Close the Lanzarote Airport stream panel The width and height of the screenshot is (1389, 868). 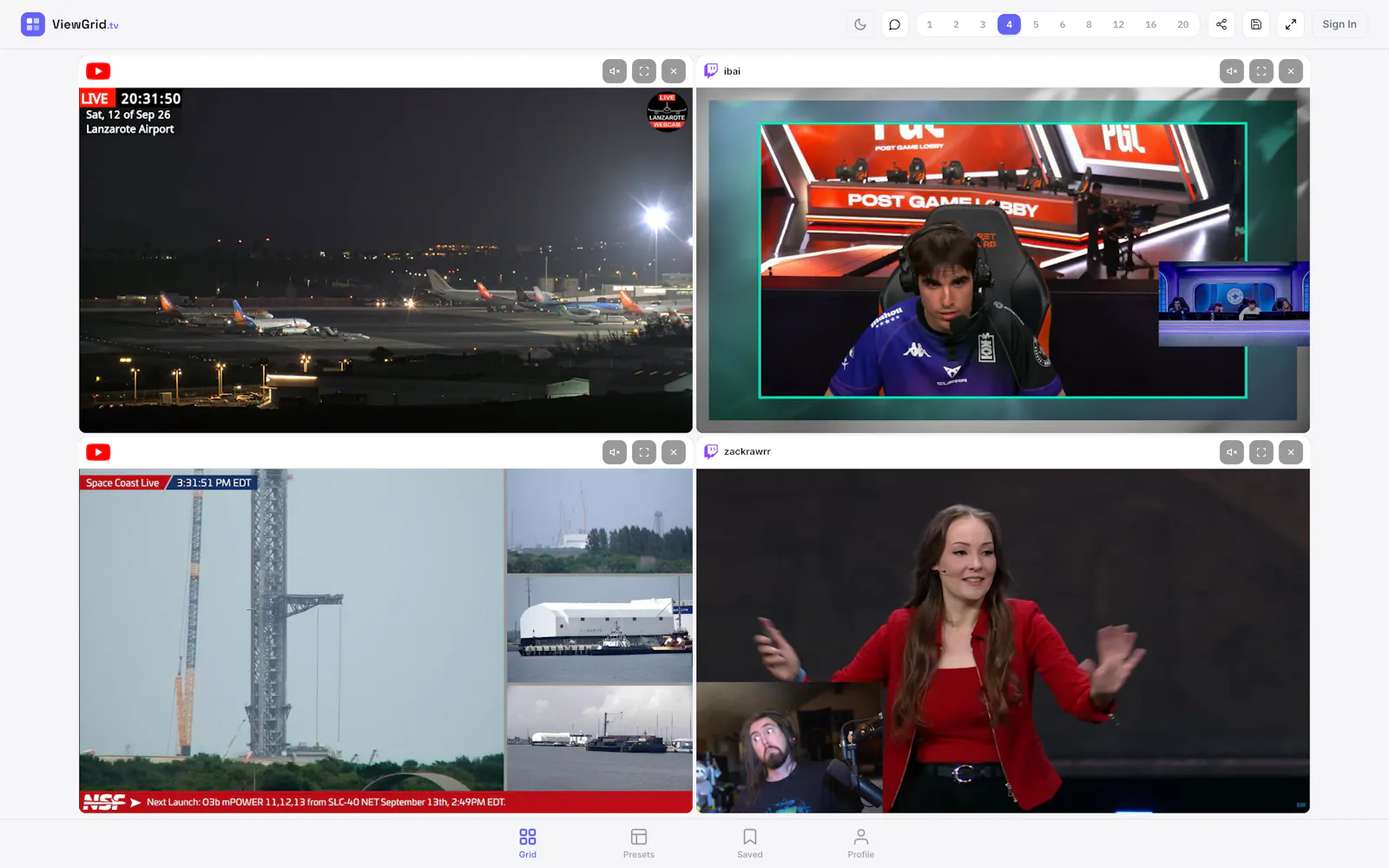point(674,71)
